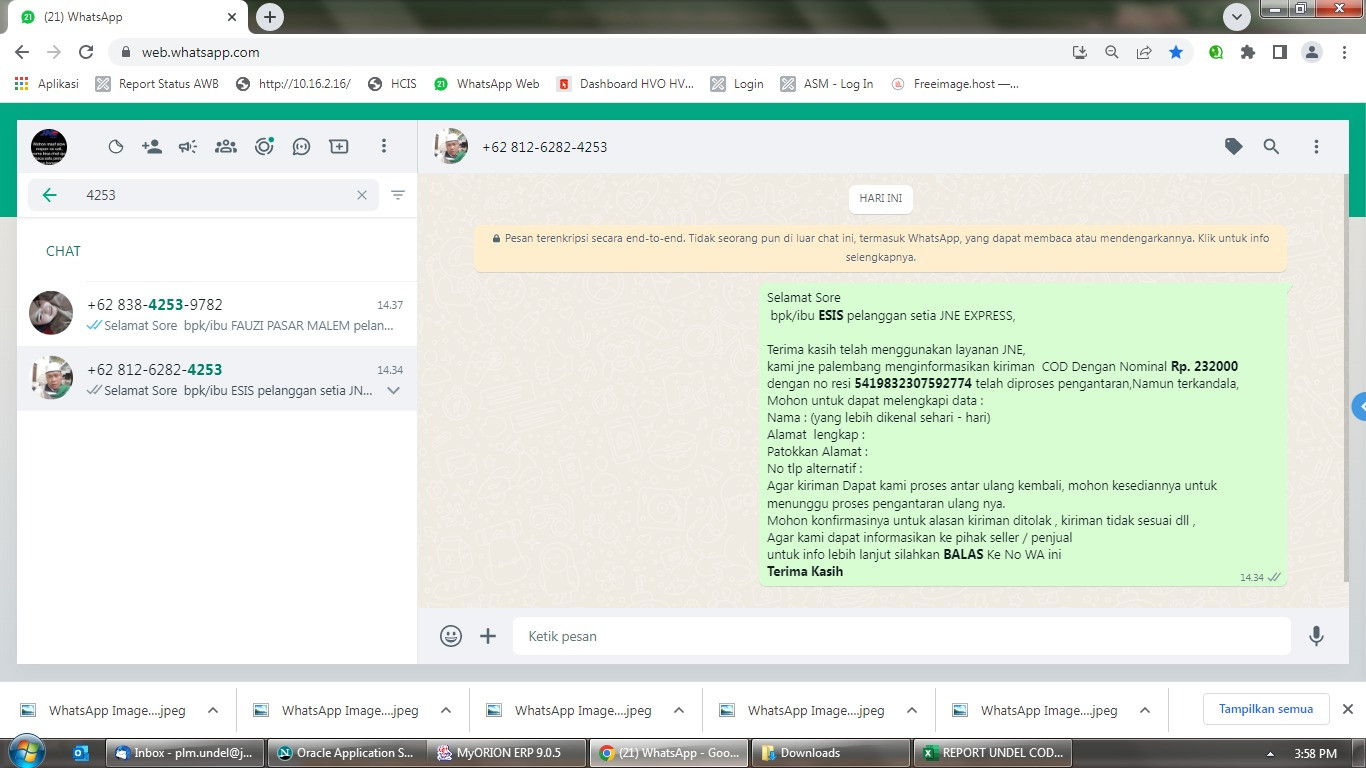Click the Tampilkan semua downloads button
The width and height of the screenshot is (1366, 768).
pyautogui.click(x=1266, y=709)
